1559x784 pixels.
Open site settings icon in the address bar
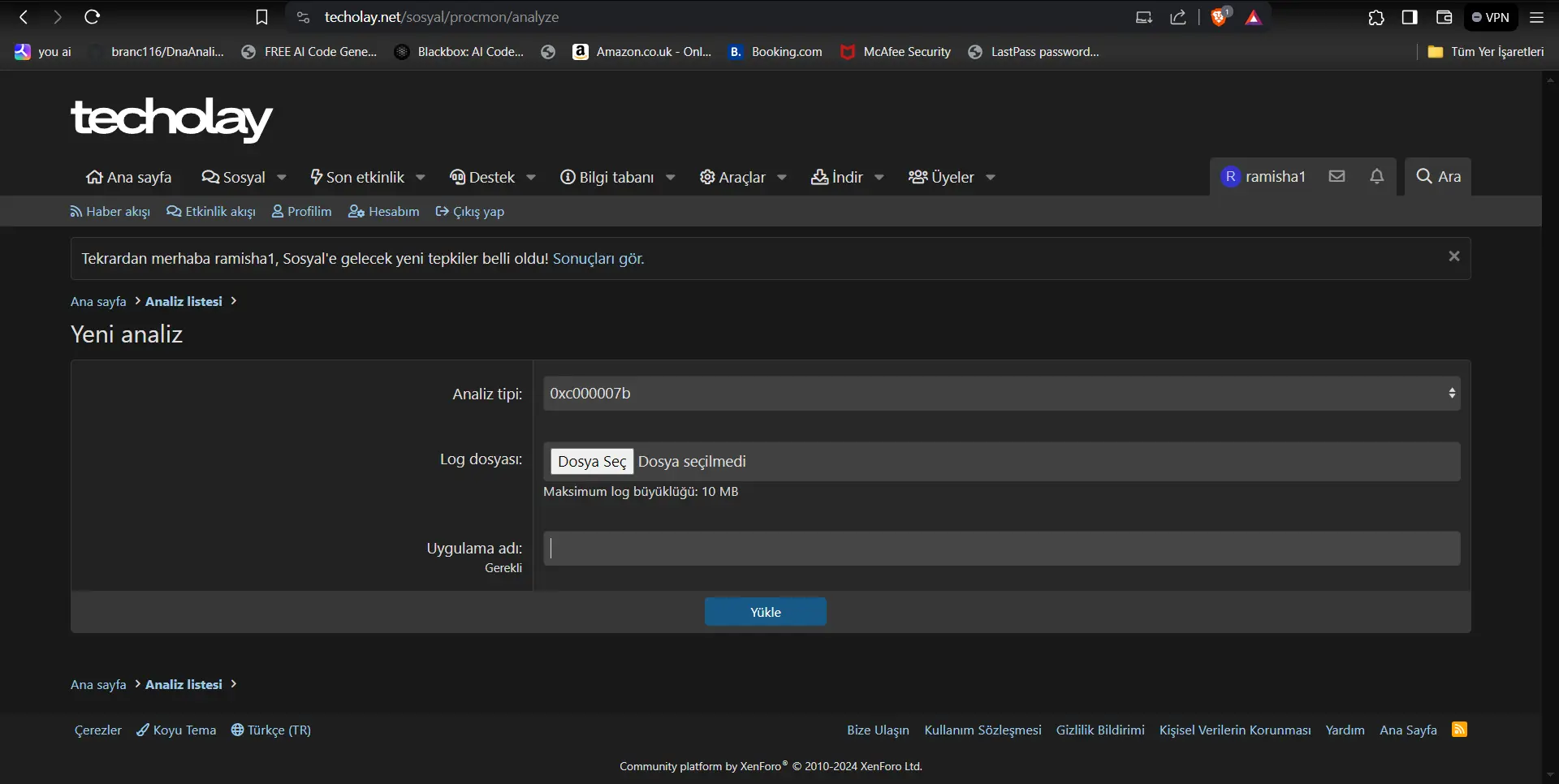(303, 17)
